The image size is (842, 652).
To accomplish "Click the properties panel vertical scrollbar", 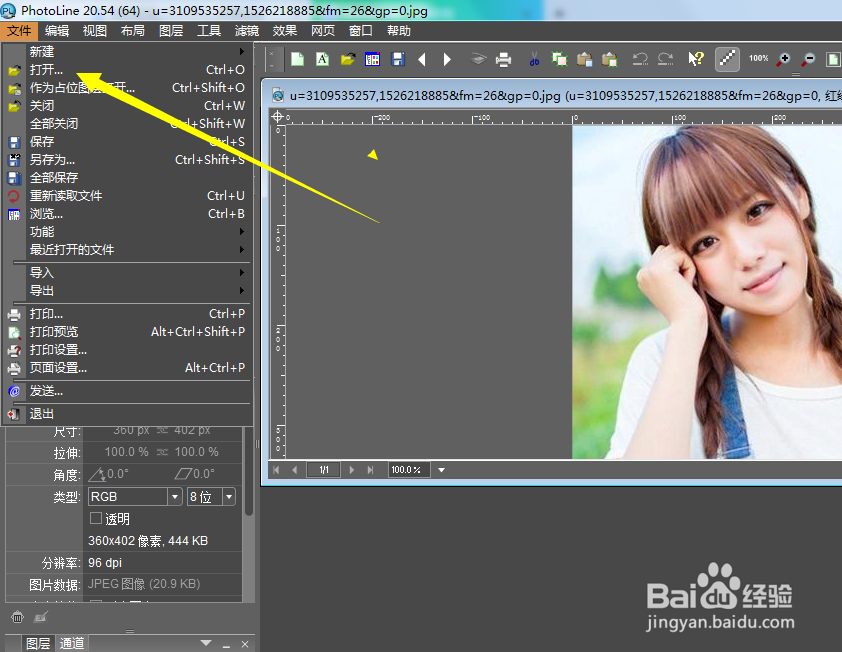I will [x=249, y=473].
